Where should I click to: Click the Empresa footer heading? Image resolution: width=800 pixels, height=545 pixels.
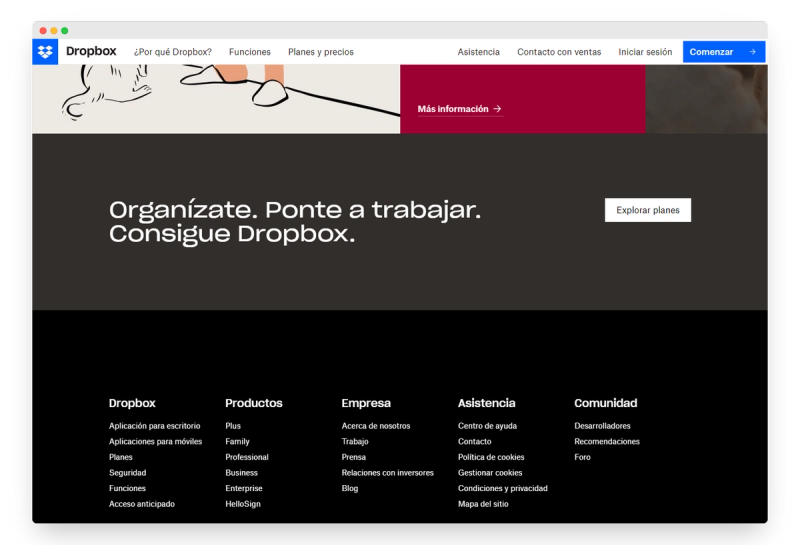[366, 403]
